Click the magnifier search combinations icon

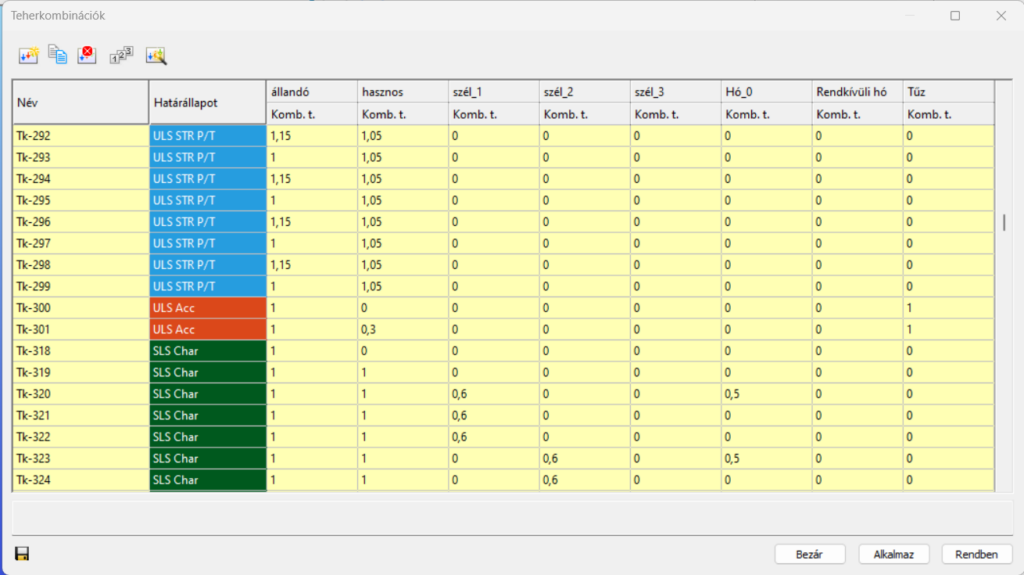tap(155, 56)
